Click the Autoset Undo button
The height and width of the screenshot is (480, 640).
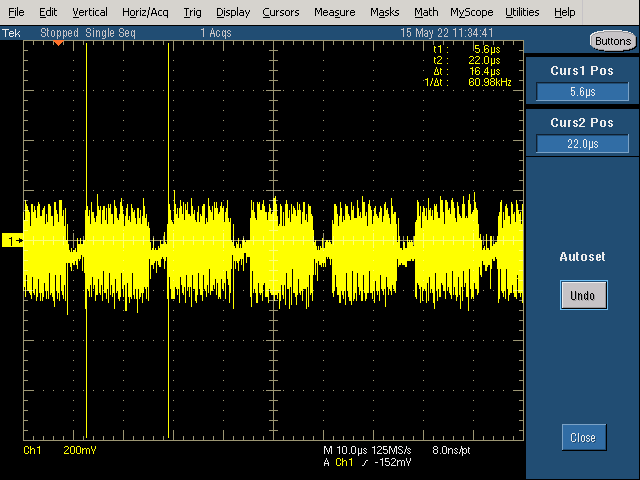[584, 295]
